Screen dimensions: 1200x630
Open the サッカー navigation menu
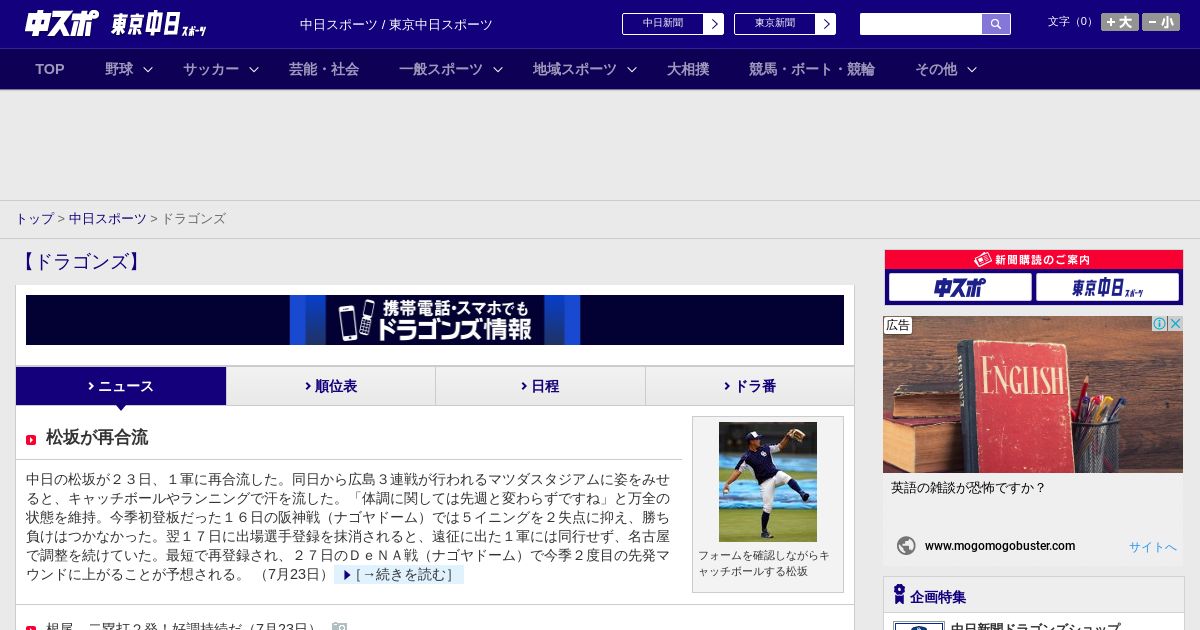click(211, 69)
